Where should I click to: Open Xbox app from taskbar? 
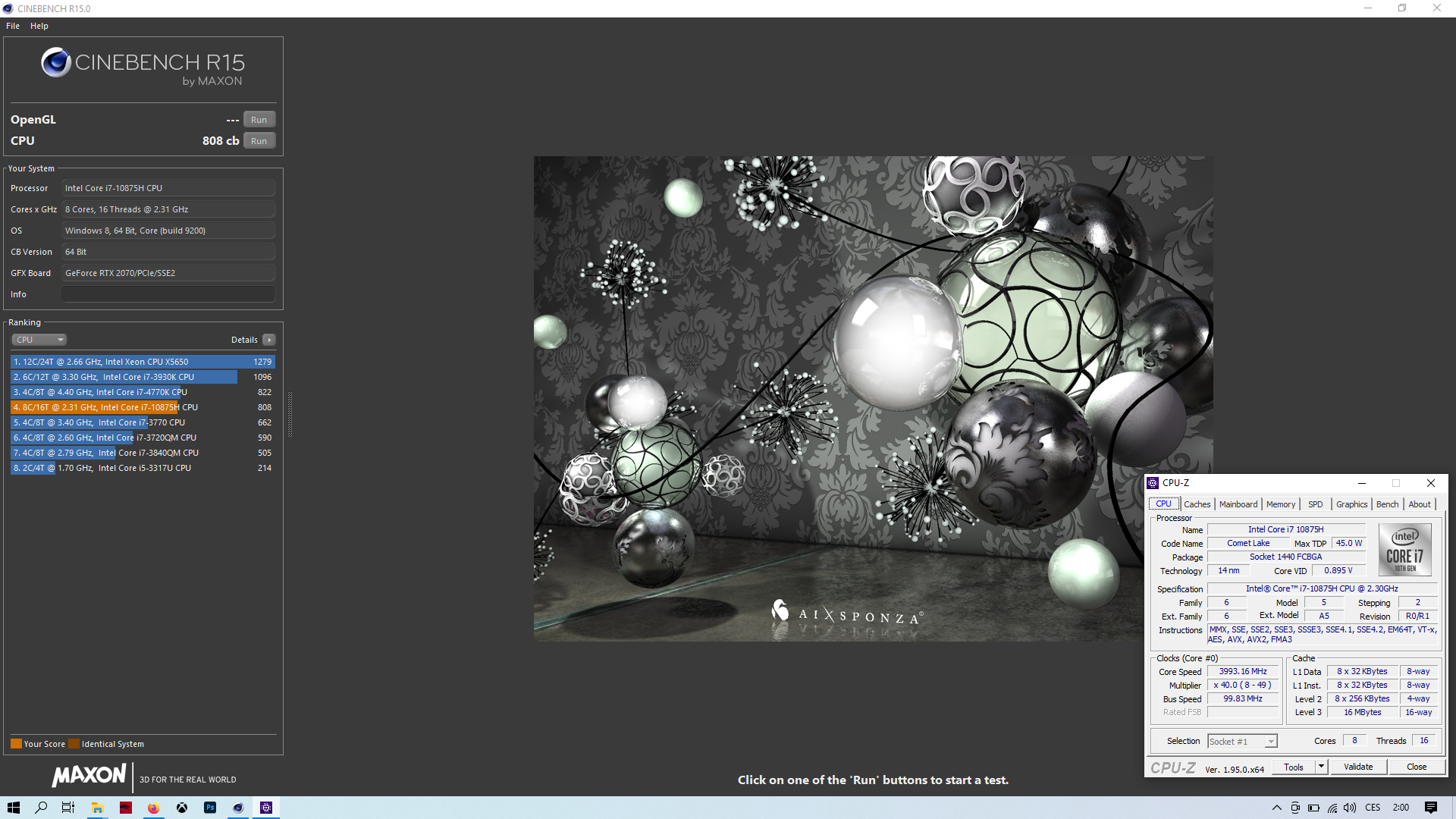(182, 808)
